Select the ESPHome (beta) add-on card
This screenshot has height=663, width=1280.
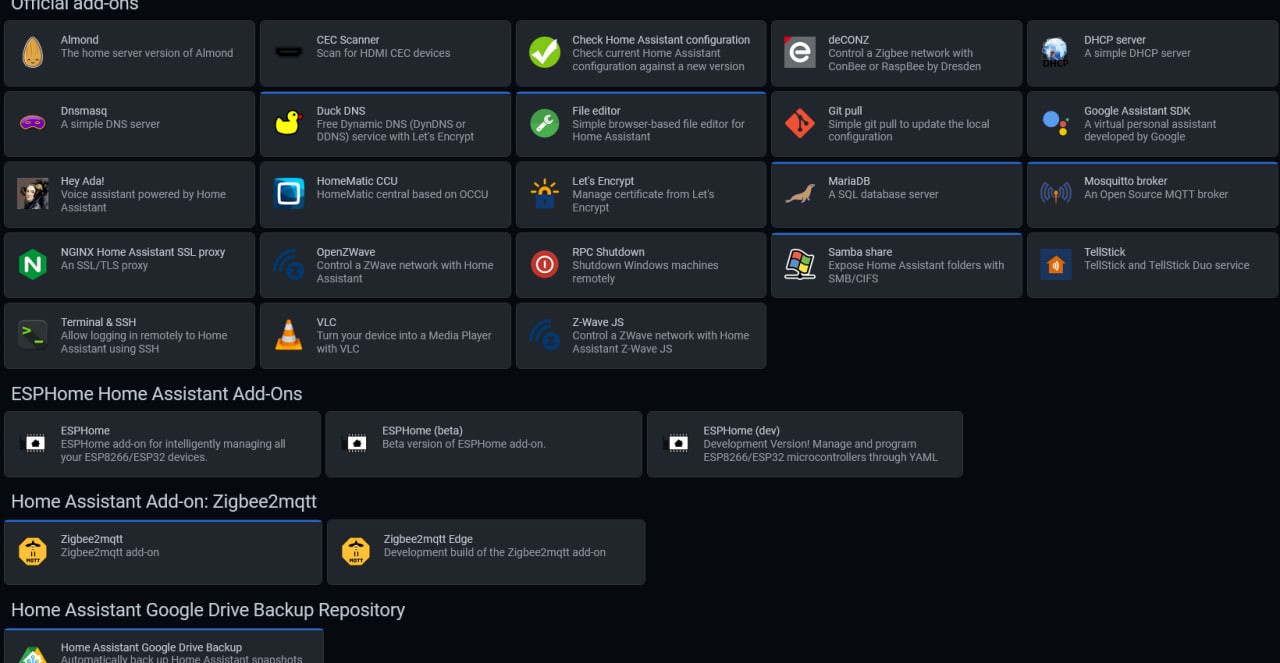click(483, 443)
